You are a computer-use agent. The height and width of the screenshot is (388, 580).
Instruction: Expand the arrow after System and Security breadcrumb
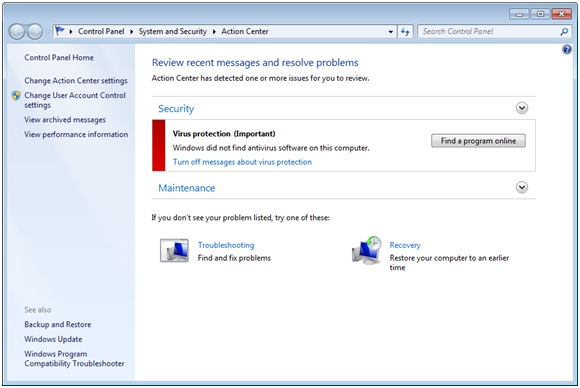(x=214, y=32)
